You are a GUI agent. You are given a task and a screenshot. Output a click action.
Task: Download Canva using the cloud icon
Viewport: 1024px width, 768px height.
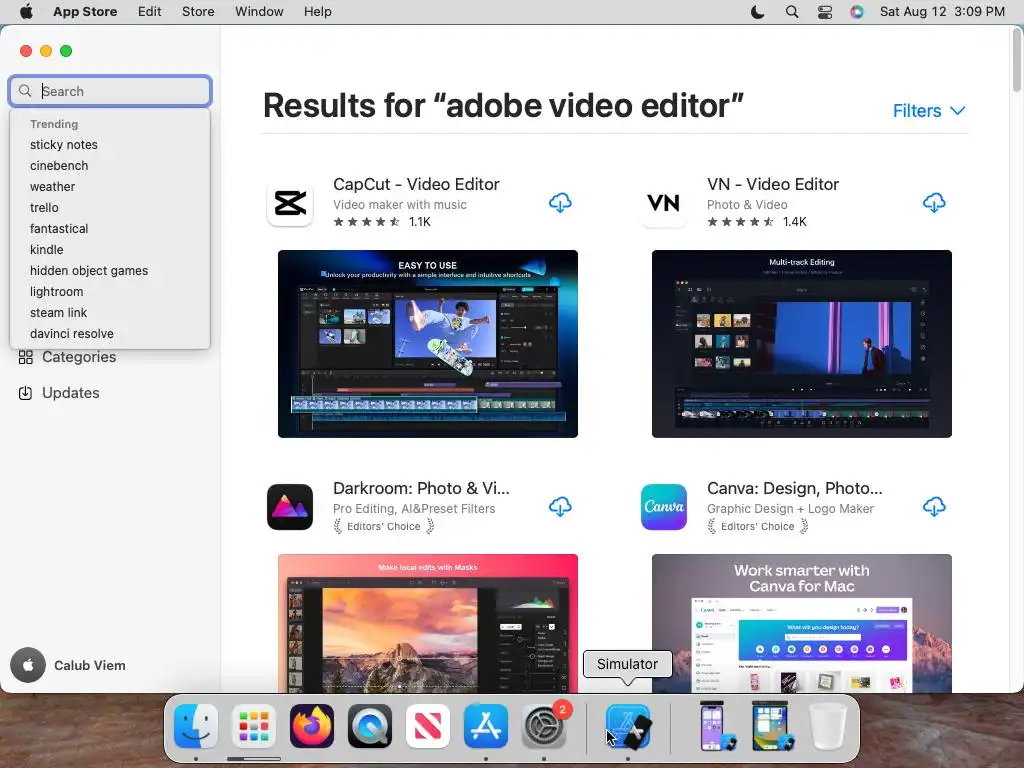point(934,507)
